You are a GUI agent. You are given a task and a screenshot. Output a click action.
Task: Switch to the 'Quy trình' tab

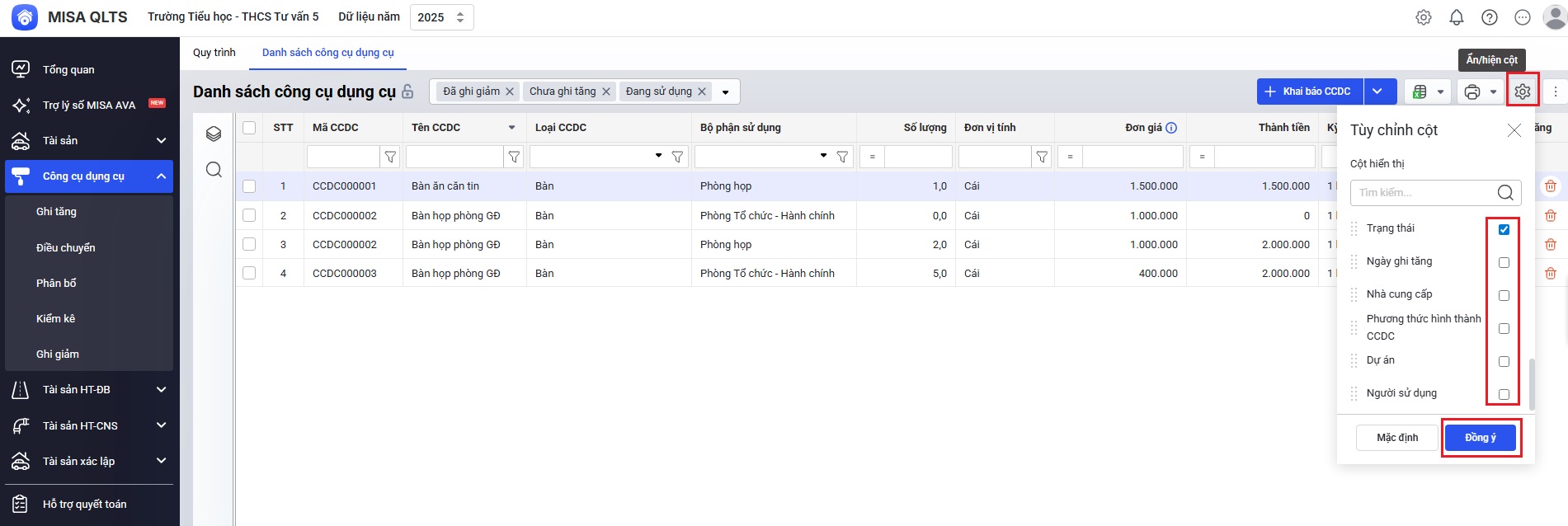[214, 53]
